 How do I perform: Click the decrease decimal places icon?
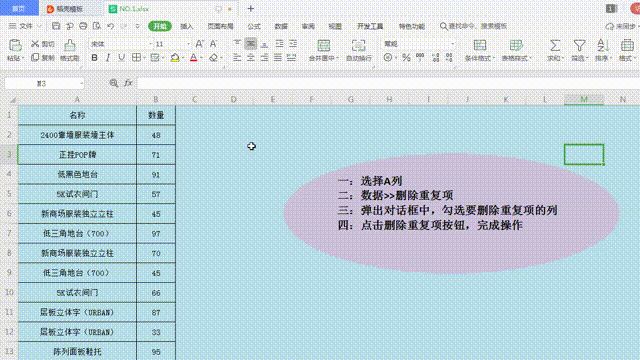coord(449,58)
